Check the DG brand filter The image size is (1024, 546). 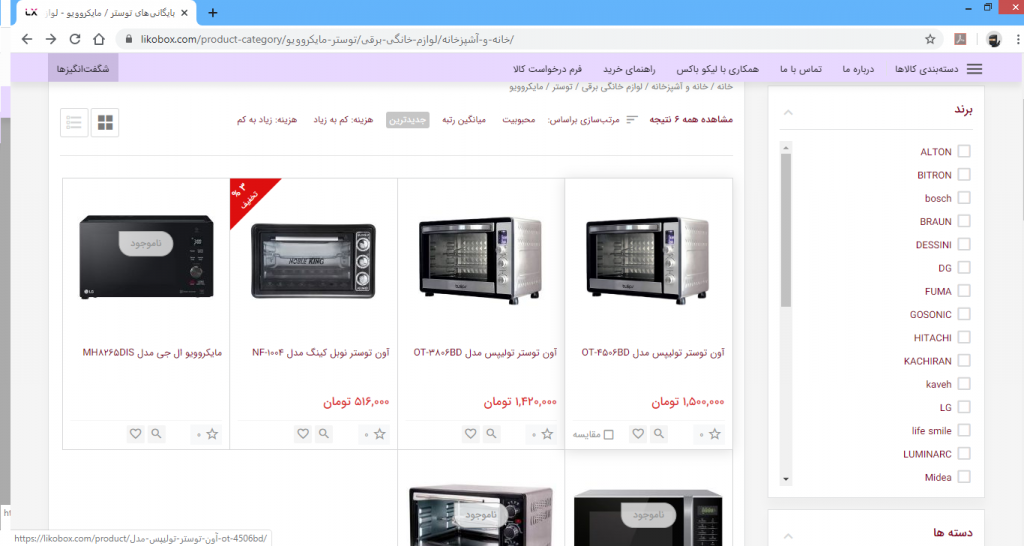pyautogui.click(x=964, y=268)
